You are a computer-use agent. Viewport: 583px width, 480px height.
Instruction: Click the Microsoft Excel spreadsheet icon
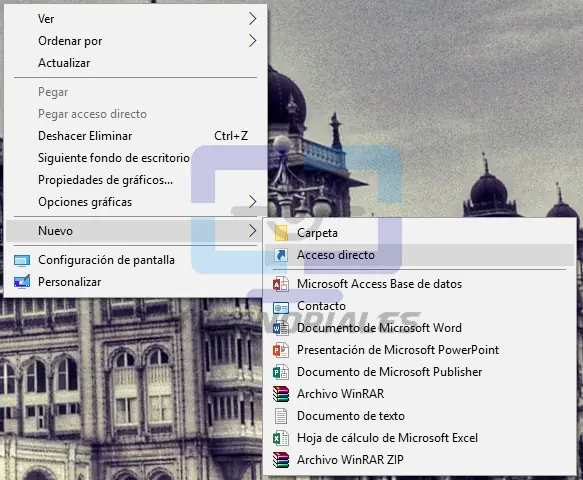[281, 438]
